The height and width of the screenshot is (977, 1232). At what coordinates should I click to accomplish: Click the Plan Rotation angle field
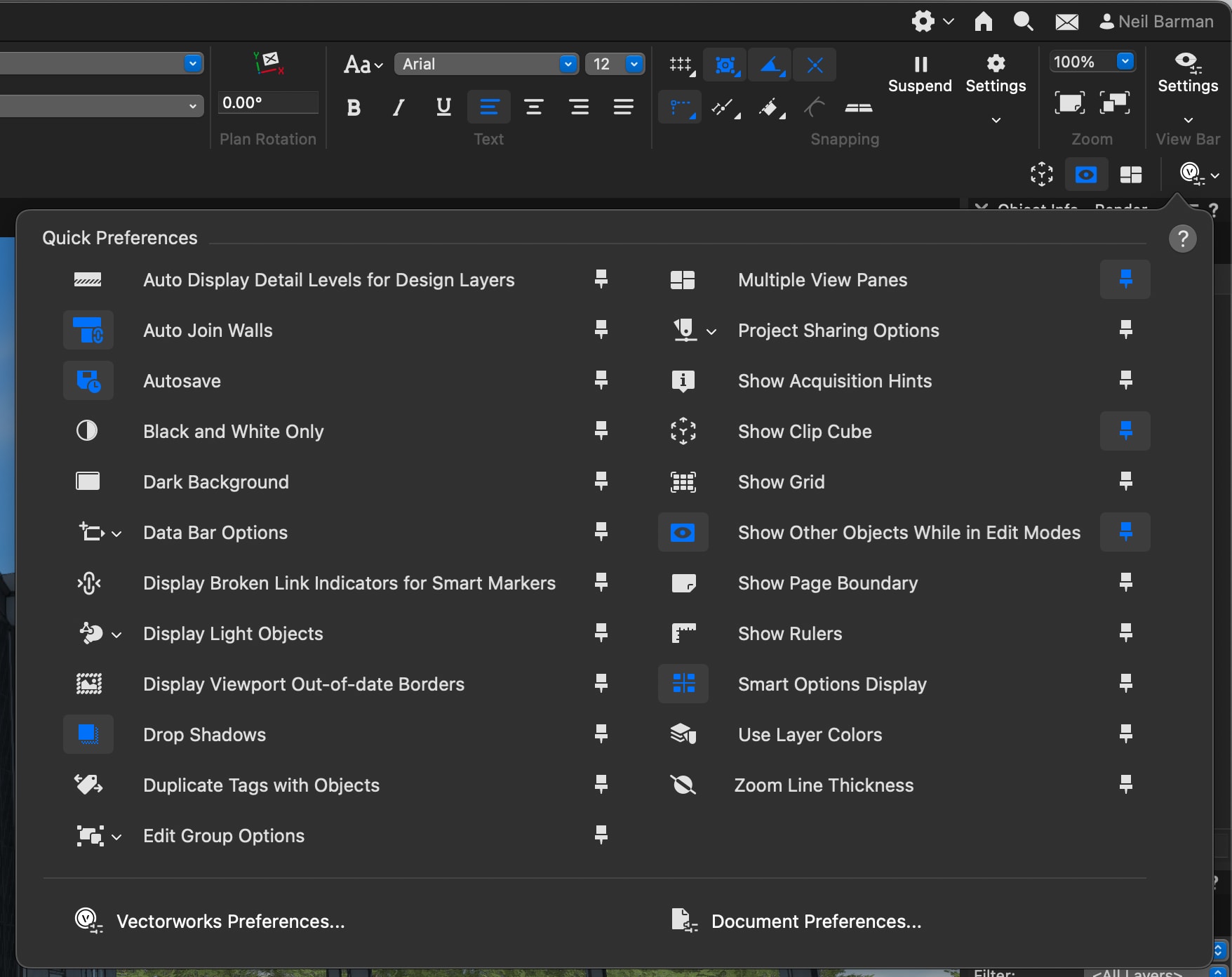coord(267,102)
